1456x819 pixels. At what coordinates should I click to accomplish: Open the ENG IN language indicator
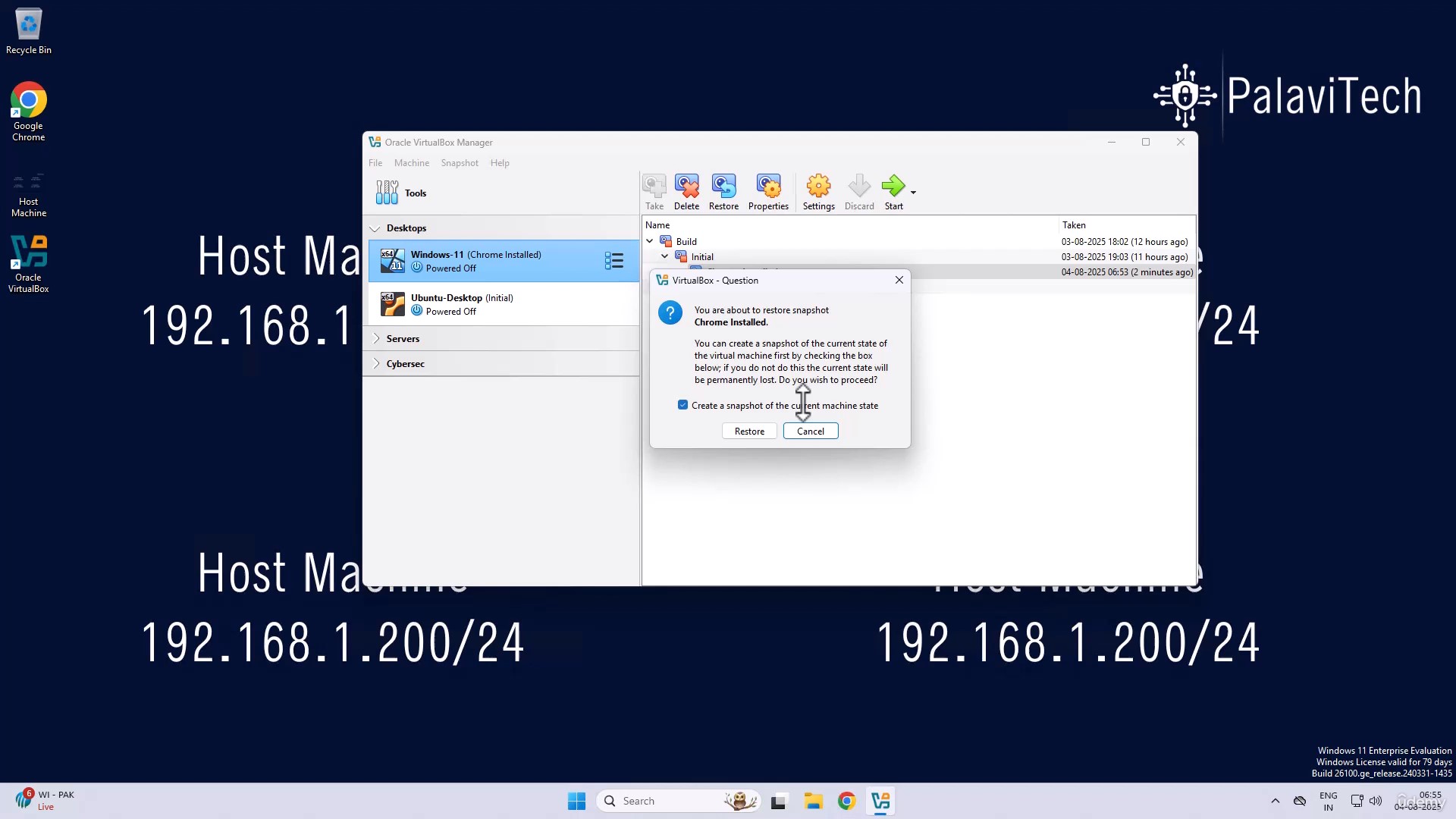point(1328,801)
